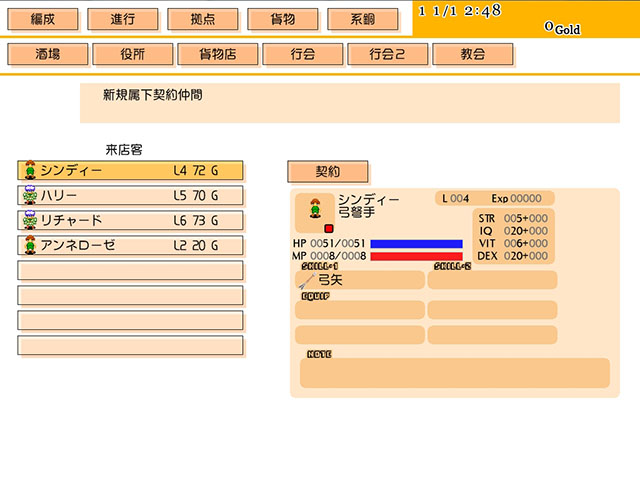Click the small red square under portrait
Viewport: 640px width, 493px height.
pyautogui.click(x=328, y=229)
